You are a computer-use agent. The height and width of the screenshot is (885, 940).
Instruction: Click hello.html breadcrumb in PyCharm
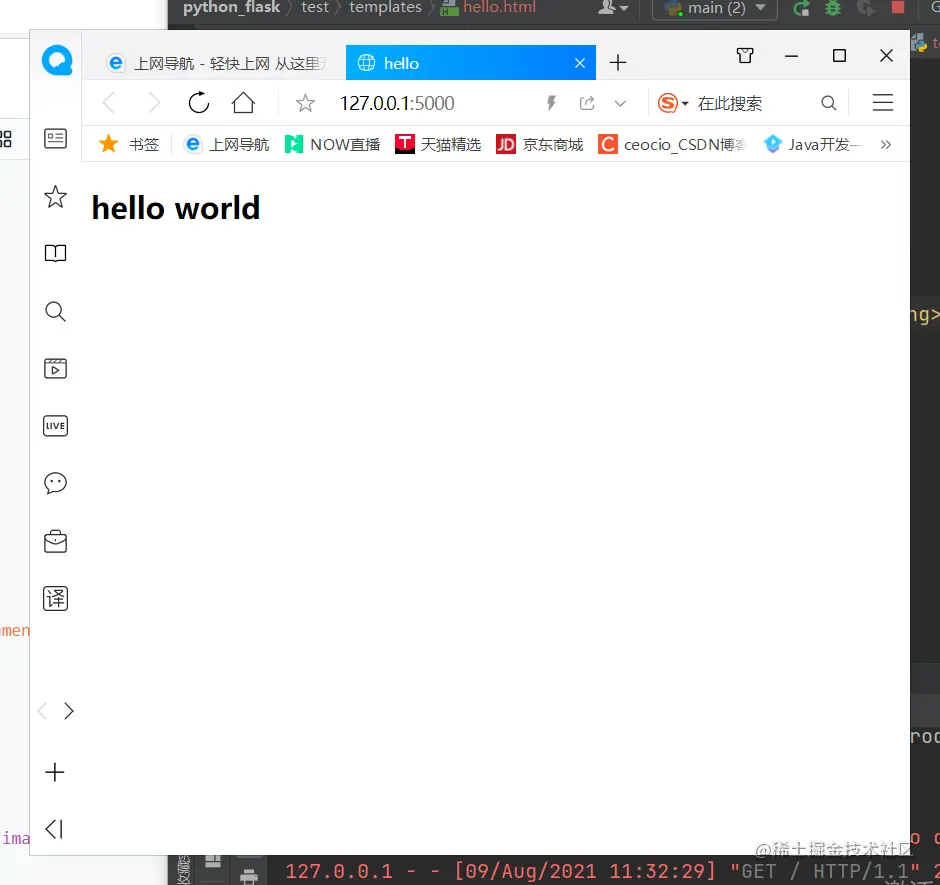[489, 7]
